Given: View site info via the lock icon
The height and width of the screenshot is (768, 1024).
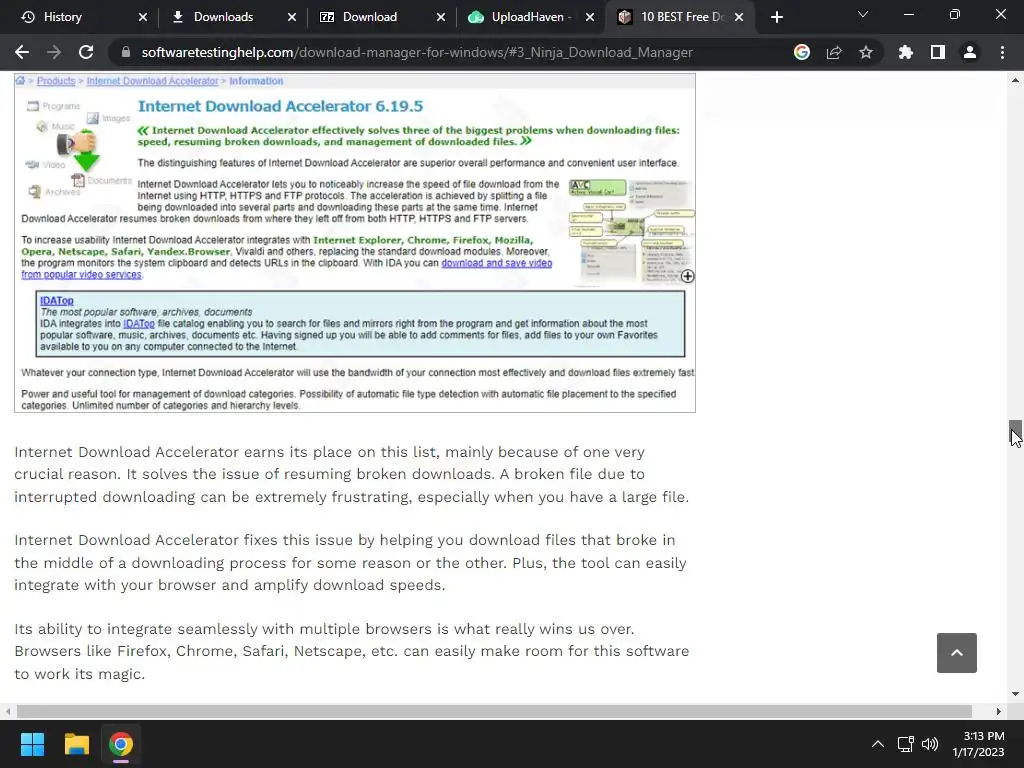Looking at the screenshot, I should coord(125,52).
